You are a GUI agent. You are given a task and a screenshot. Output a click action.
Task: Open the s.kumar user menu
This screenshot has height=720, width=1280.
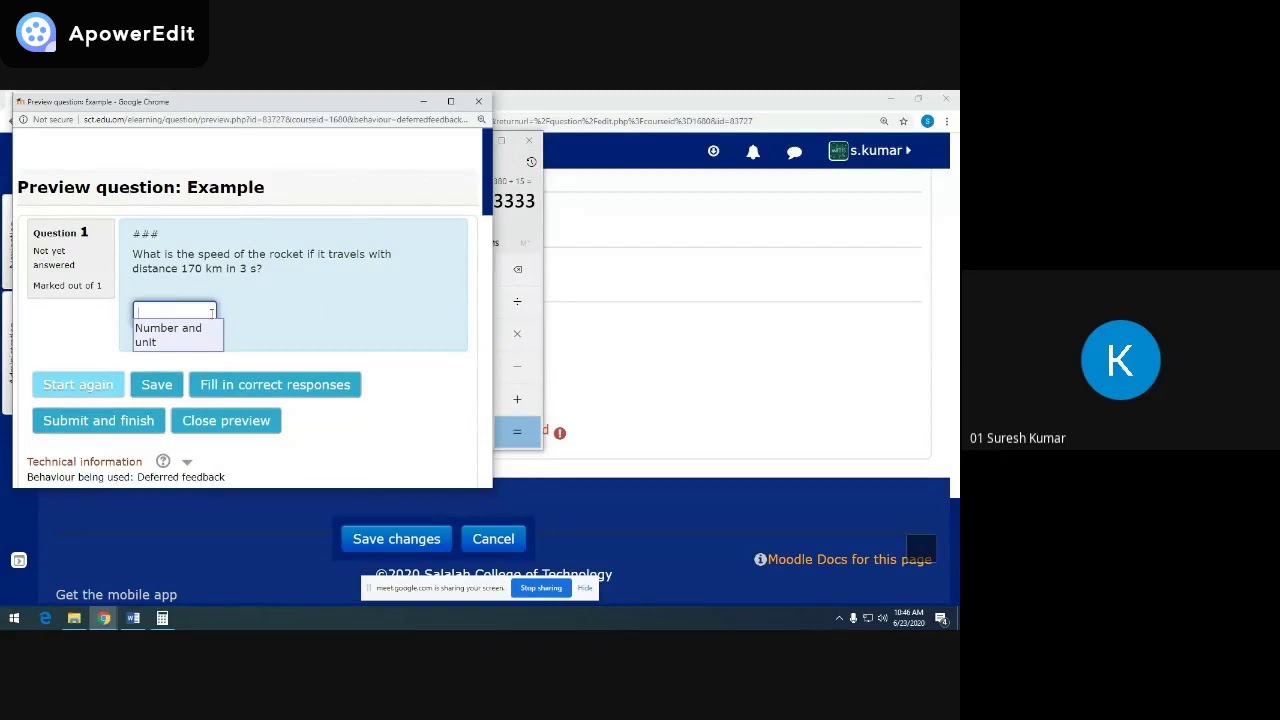pos(870,151)
